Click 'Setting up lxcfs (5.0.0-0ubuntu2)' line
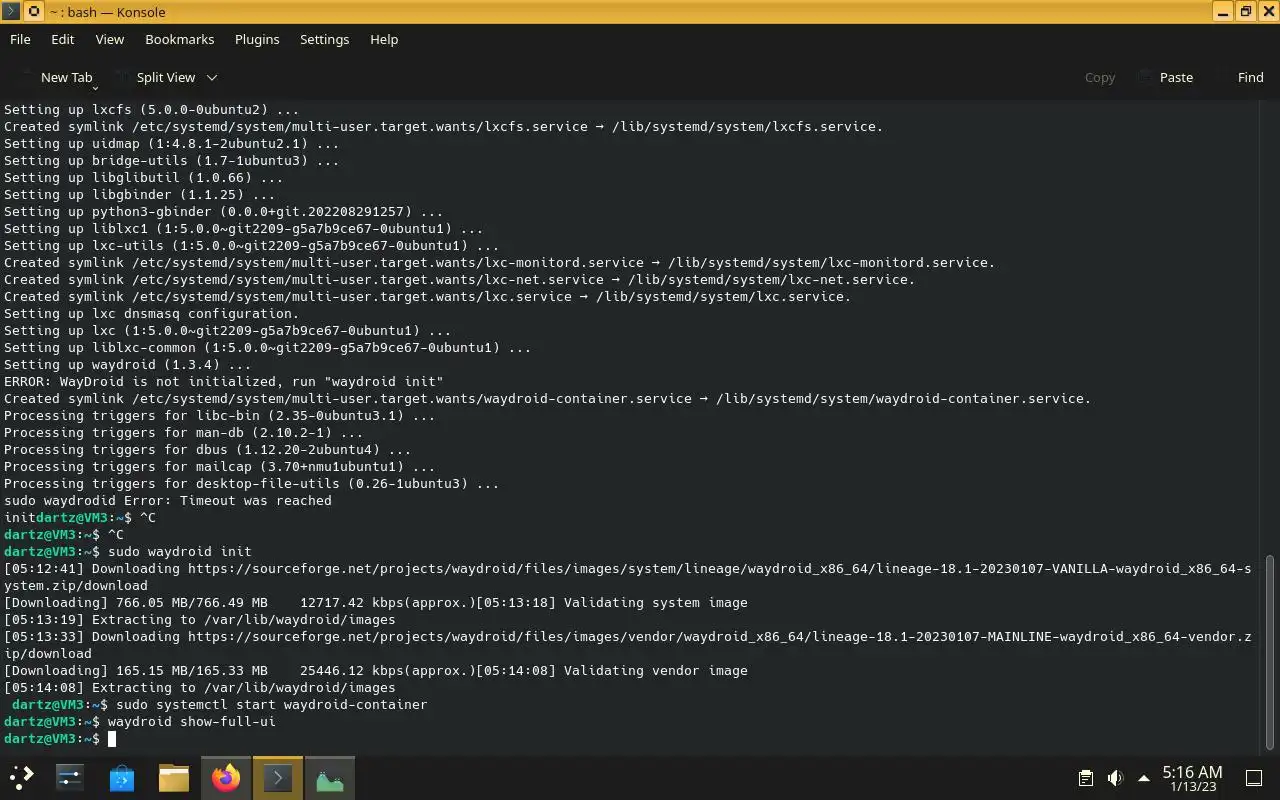 pyautogui.click(x=151, y=109)
